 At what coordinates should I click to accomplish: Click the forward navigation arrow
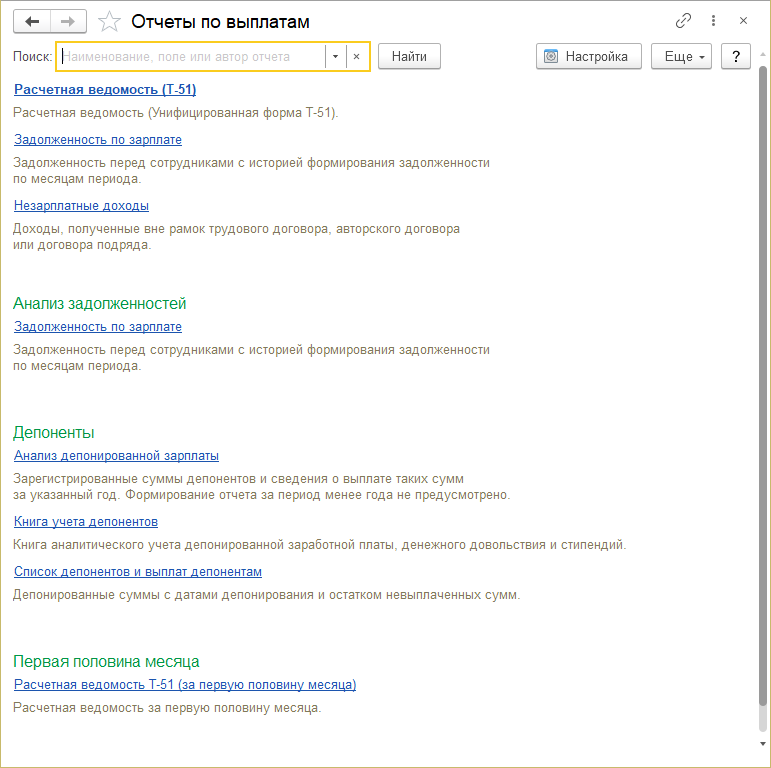68,21
